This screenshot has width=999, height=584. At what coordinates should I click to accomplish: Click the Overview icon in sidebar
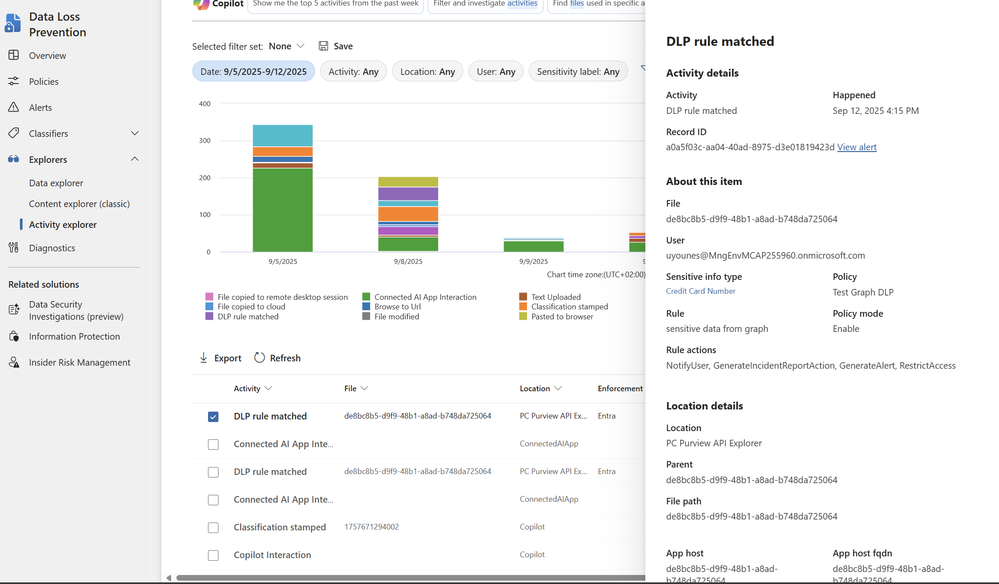[13, 55]
